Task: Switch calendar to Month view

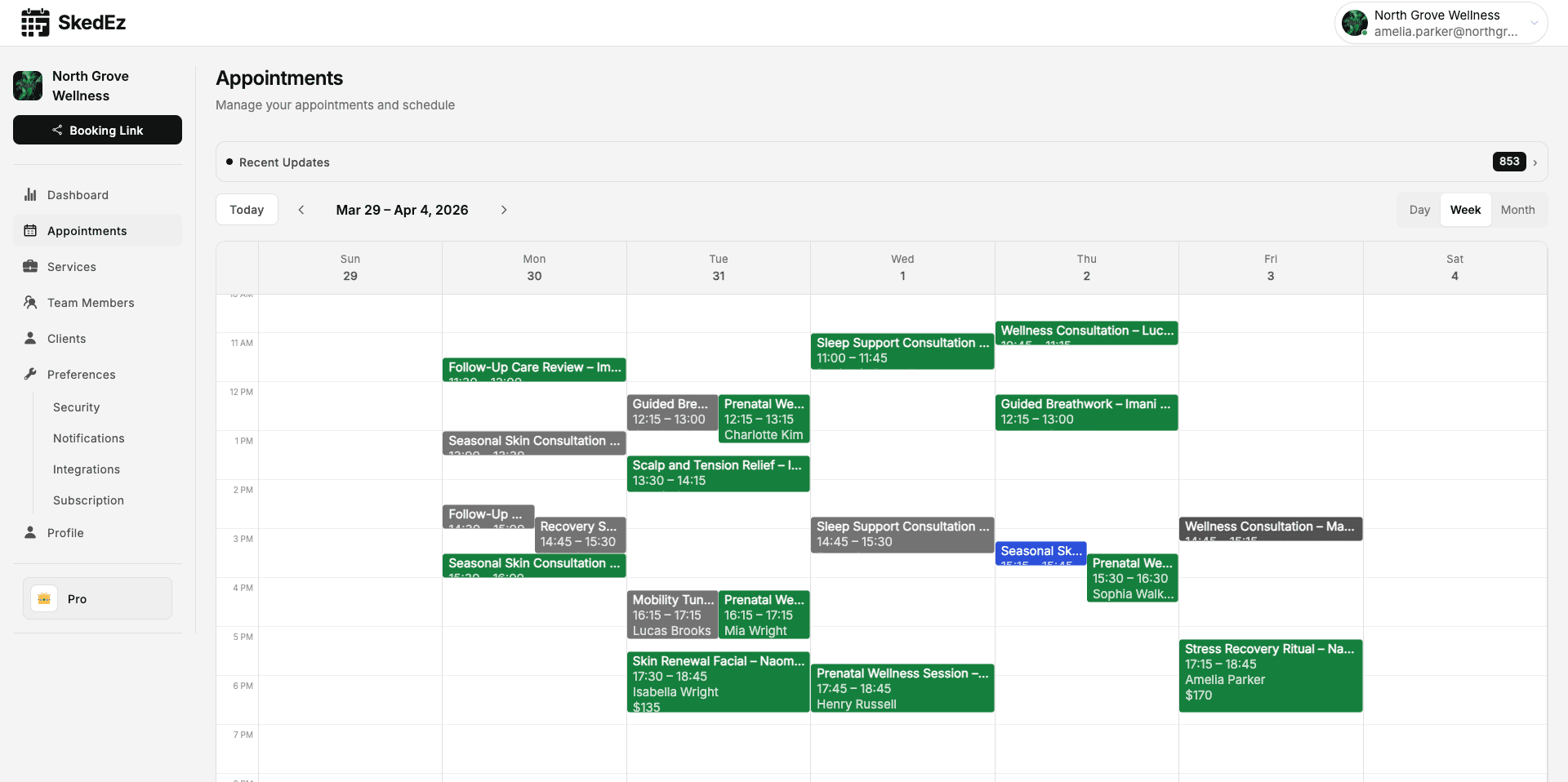Action: tap(1517, 210)
